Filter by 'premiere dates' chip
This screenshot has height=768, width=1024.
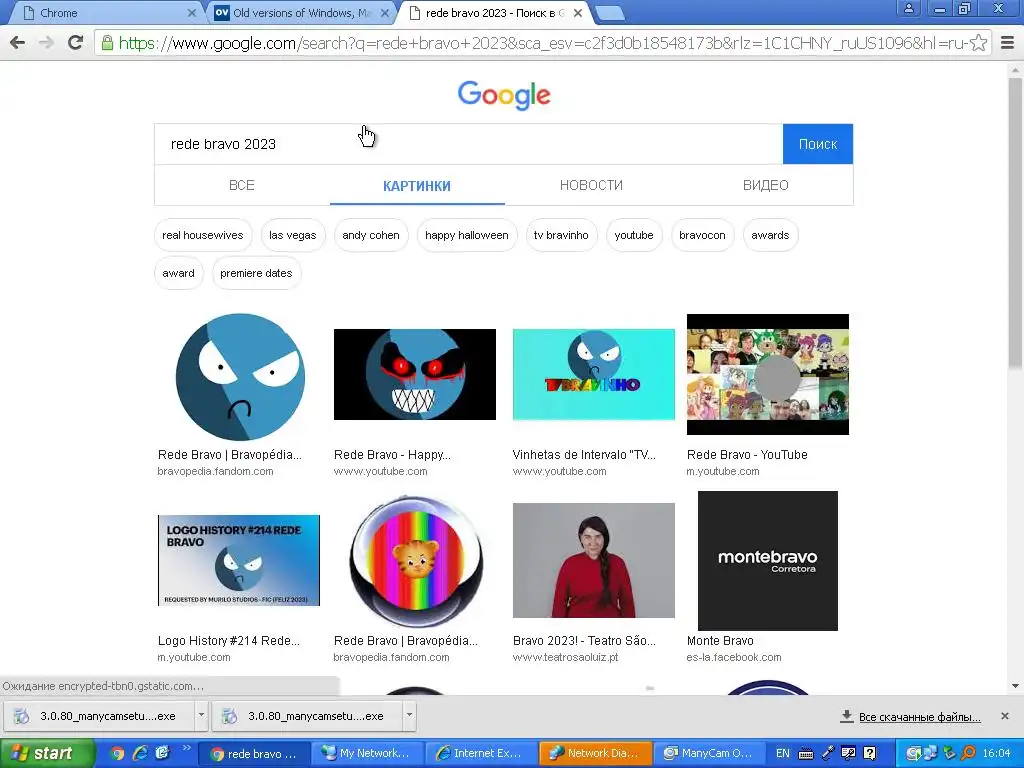(256, 273)
